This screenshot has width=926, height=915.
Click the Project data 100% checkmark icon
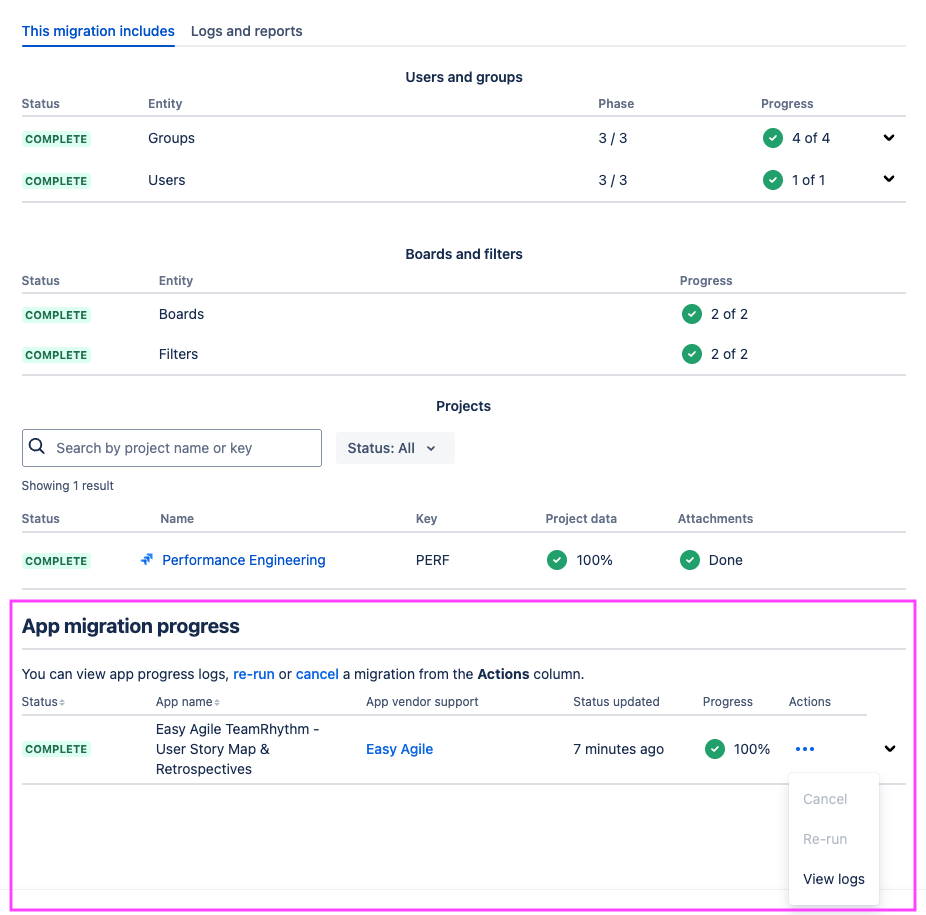pos(557,560)
